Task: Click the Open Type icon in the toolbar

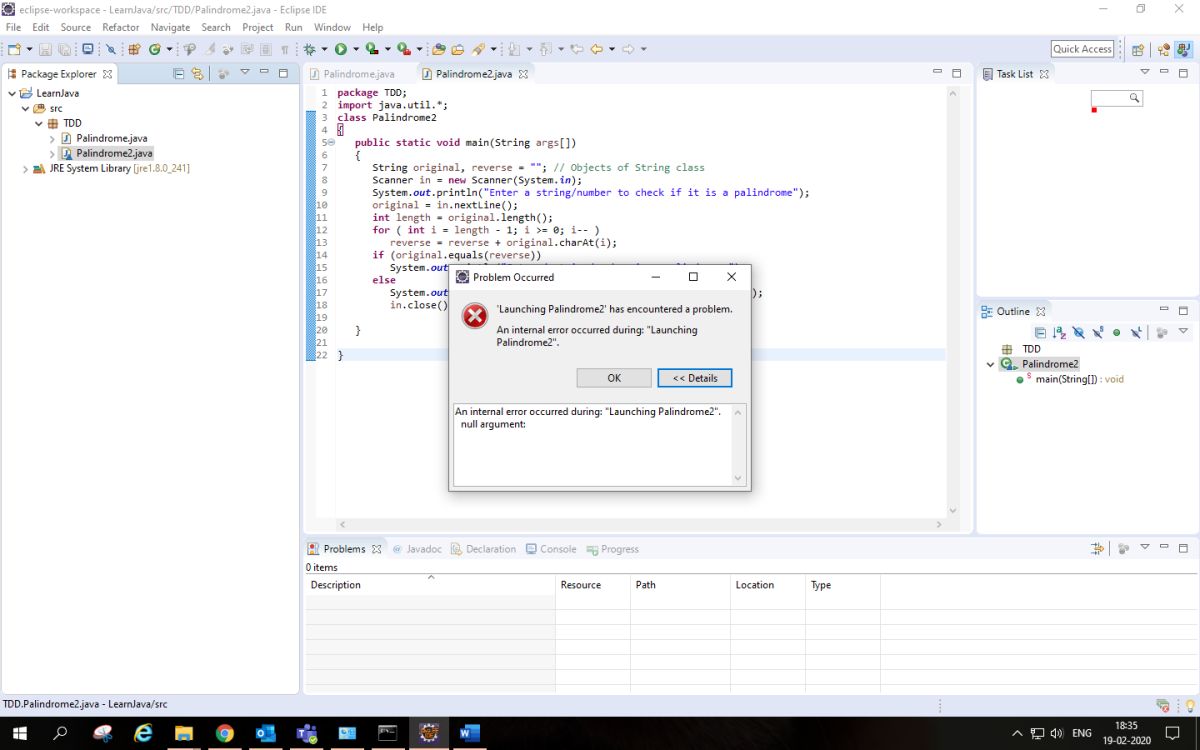Action: (x=438, y=49)
